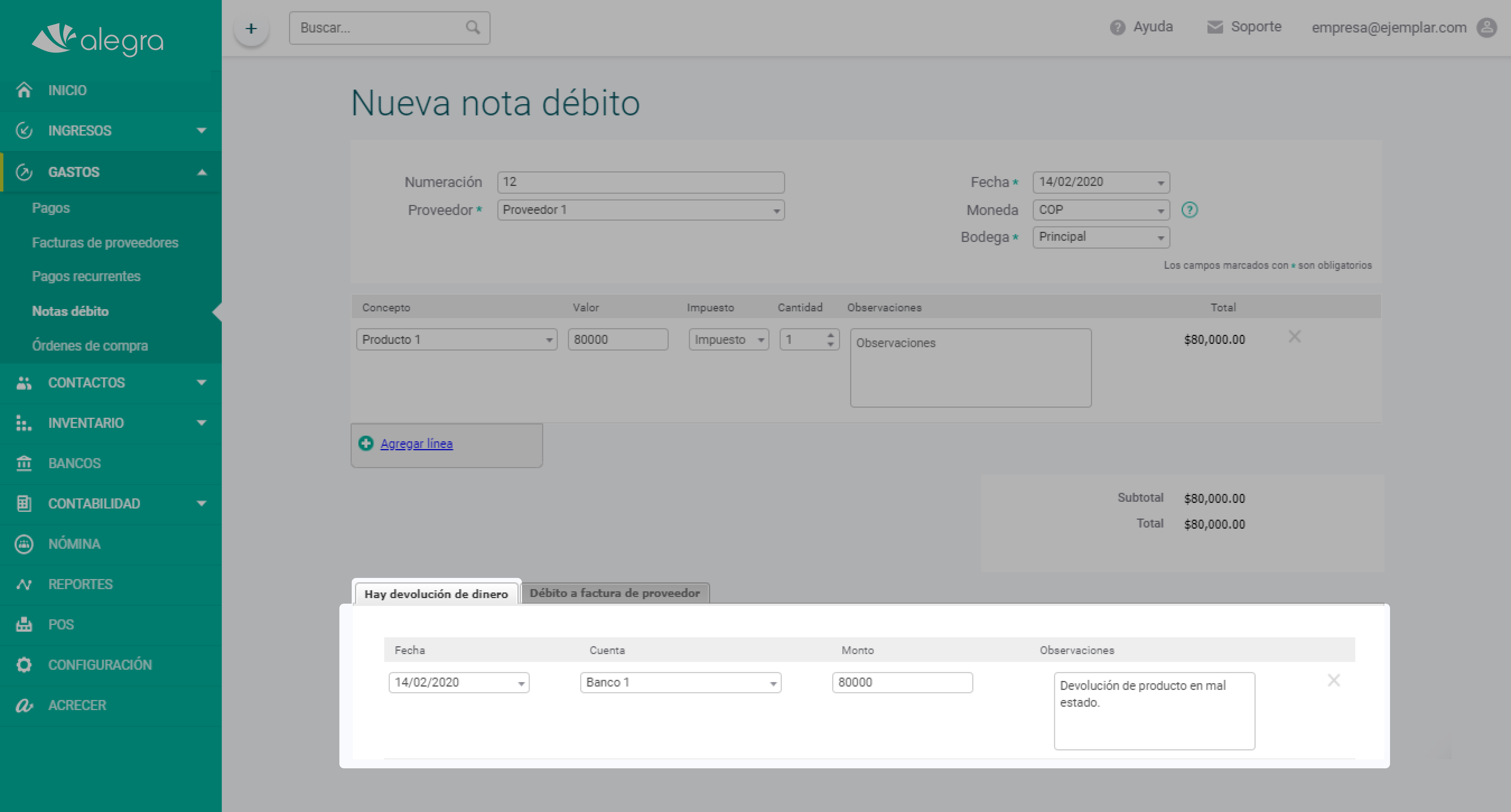Click the Ingresos sidebar icon

click(24, 130)
